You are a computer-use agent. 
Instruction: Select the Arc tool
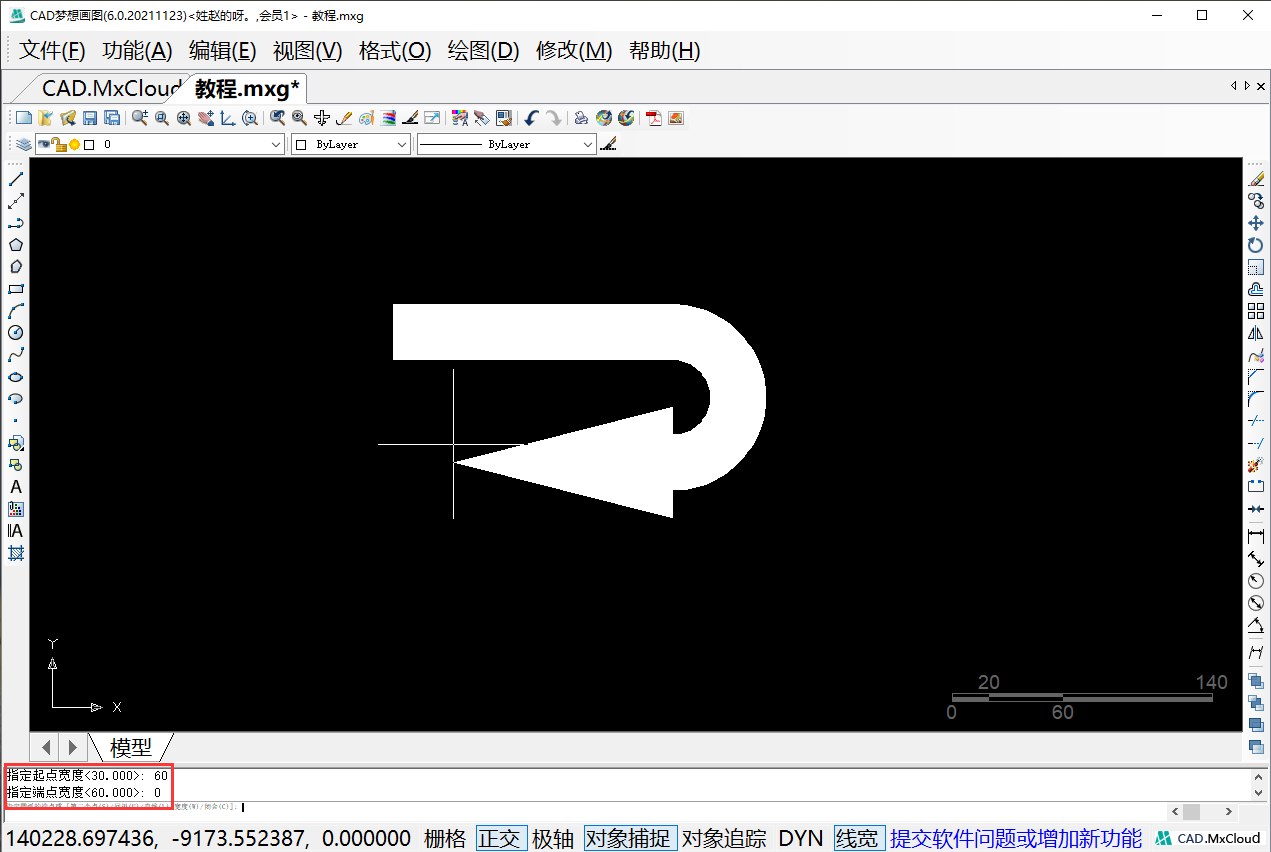tap(16, 311)
